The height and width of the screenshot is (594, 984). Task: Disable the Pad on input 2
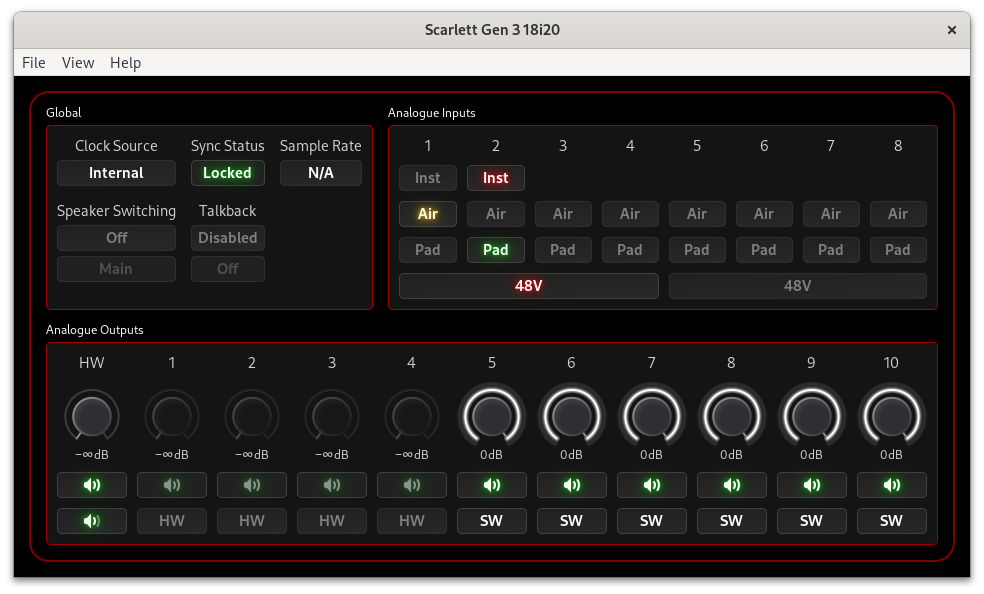pyautogui.click(x=496, y=250)
